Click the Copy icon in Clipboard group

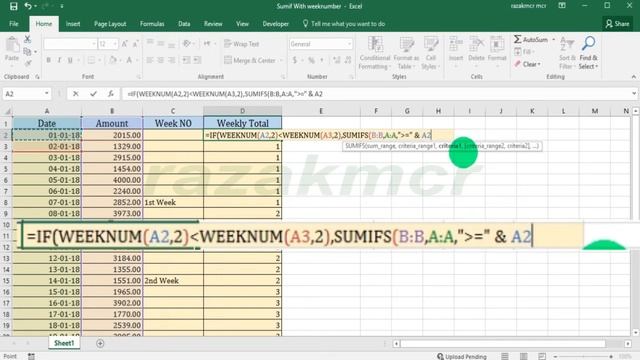coord(27,52)
